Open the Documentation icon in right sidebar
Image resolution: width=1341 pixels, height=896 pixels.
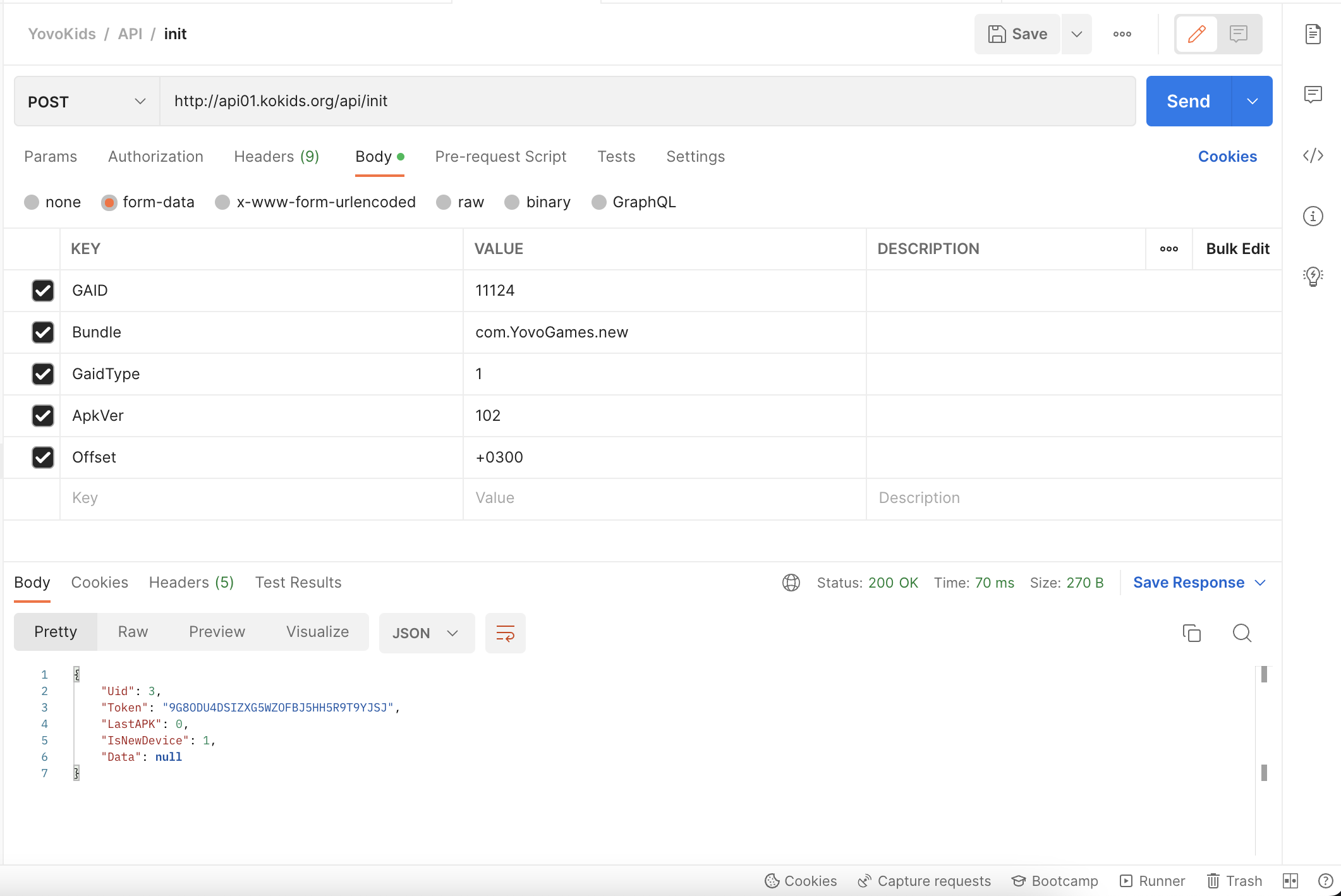click(x=1313, y=34)
